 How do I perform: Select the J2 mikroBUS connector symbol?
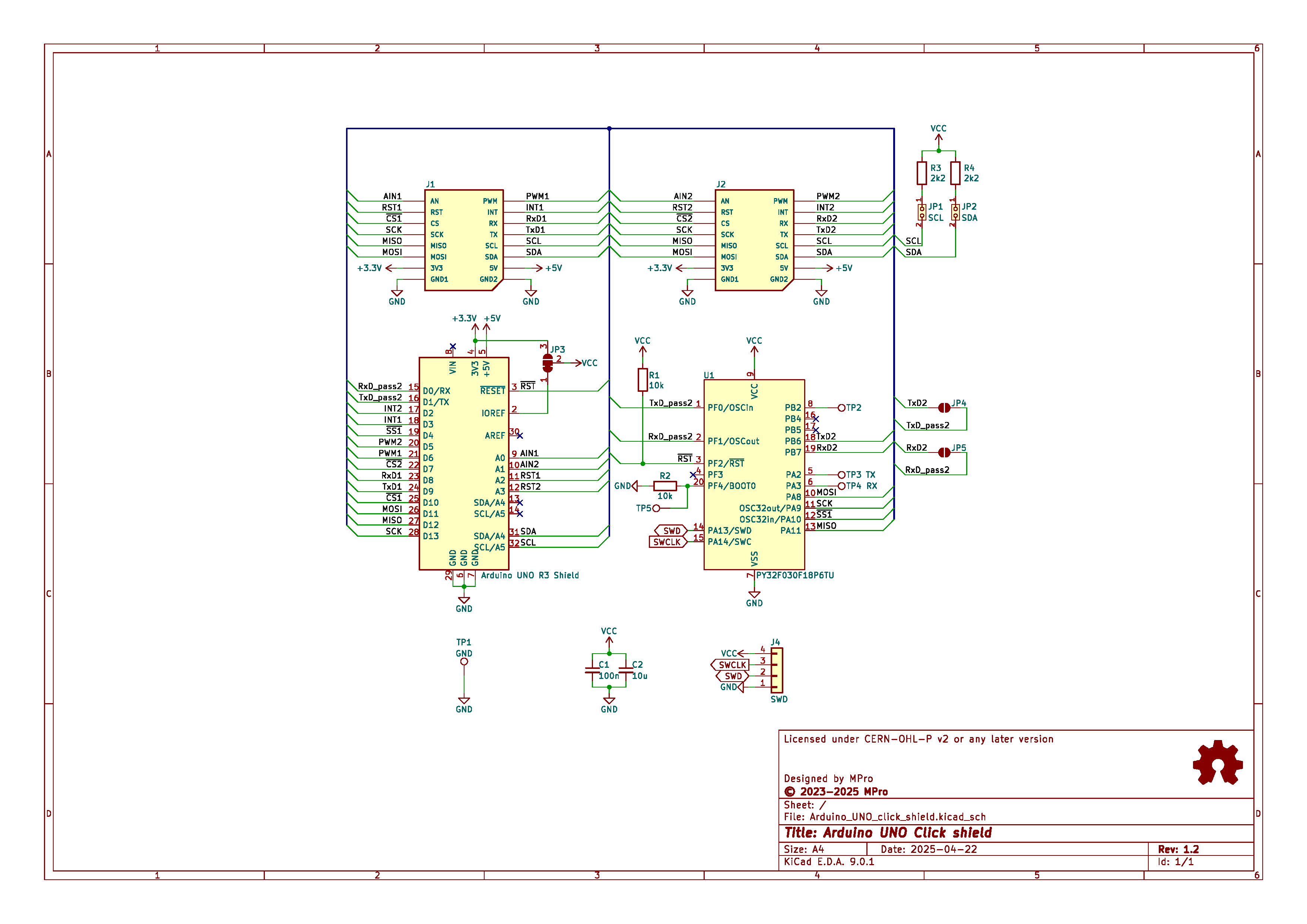pyautogui.click(x=754, y=240)
